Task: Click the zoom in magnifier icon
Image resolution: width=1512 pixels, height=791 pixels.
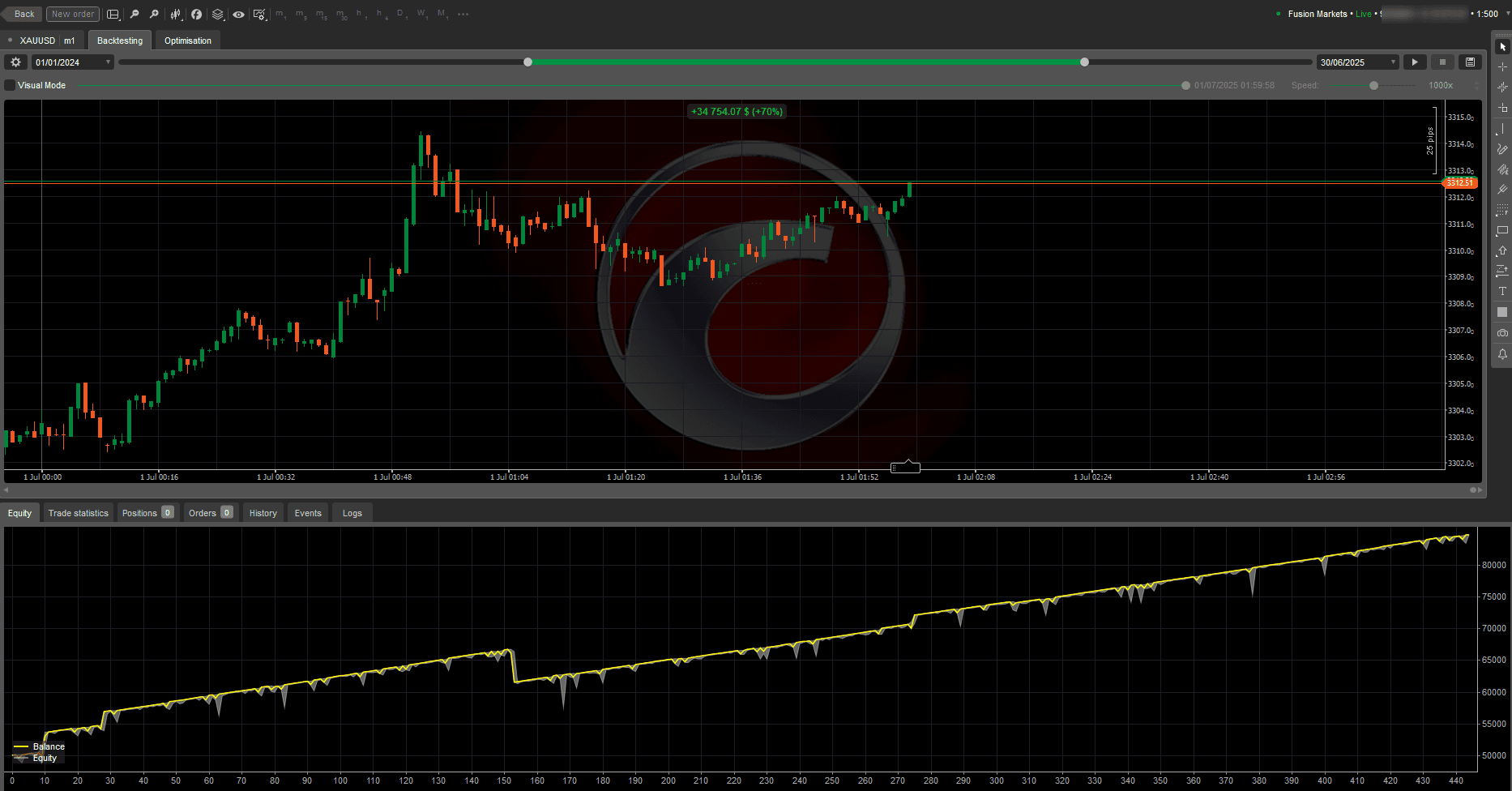Action: pyautogui.click(x=154, y=14)
